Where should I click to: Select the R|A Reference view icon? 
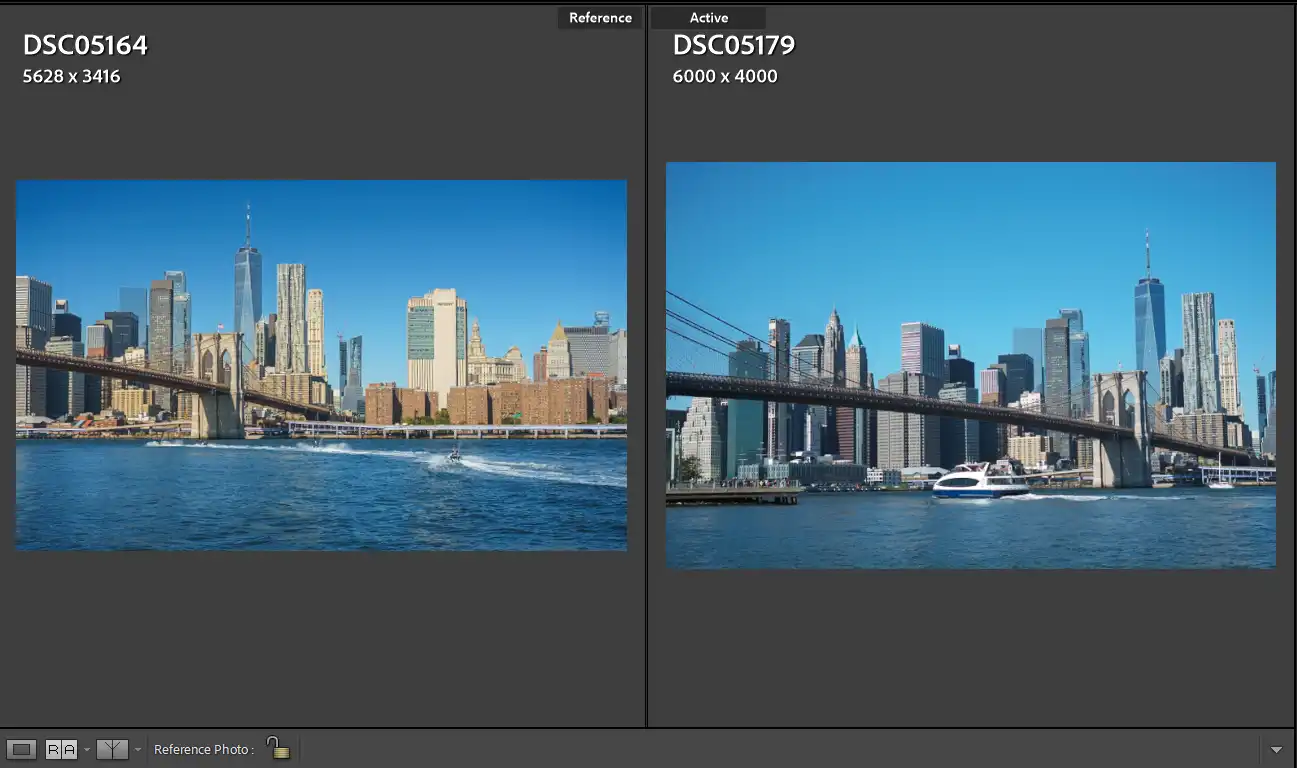click(61, 749)
